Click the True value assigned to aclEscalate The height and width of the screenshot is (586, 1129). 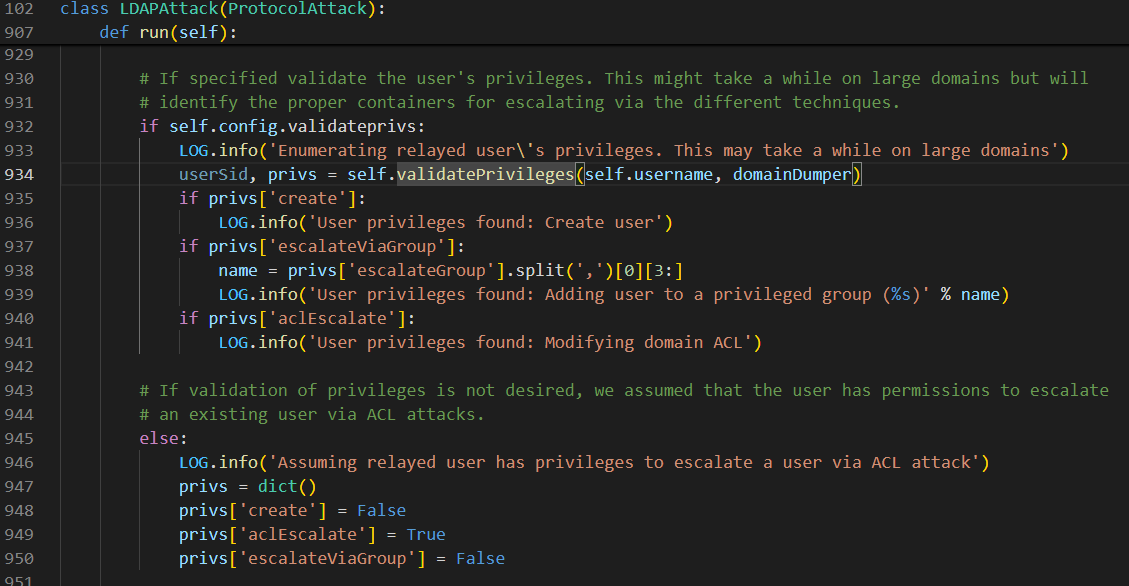click(426, 534)
